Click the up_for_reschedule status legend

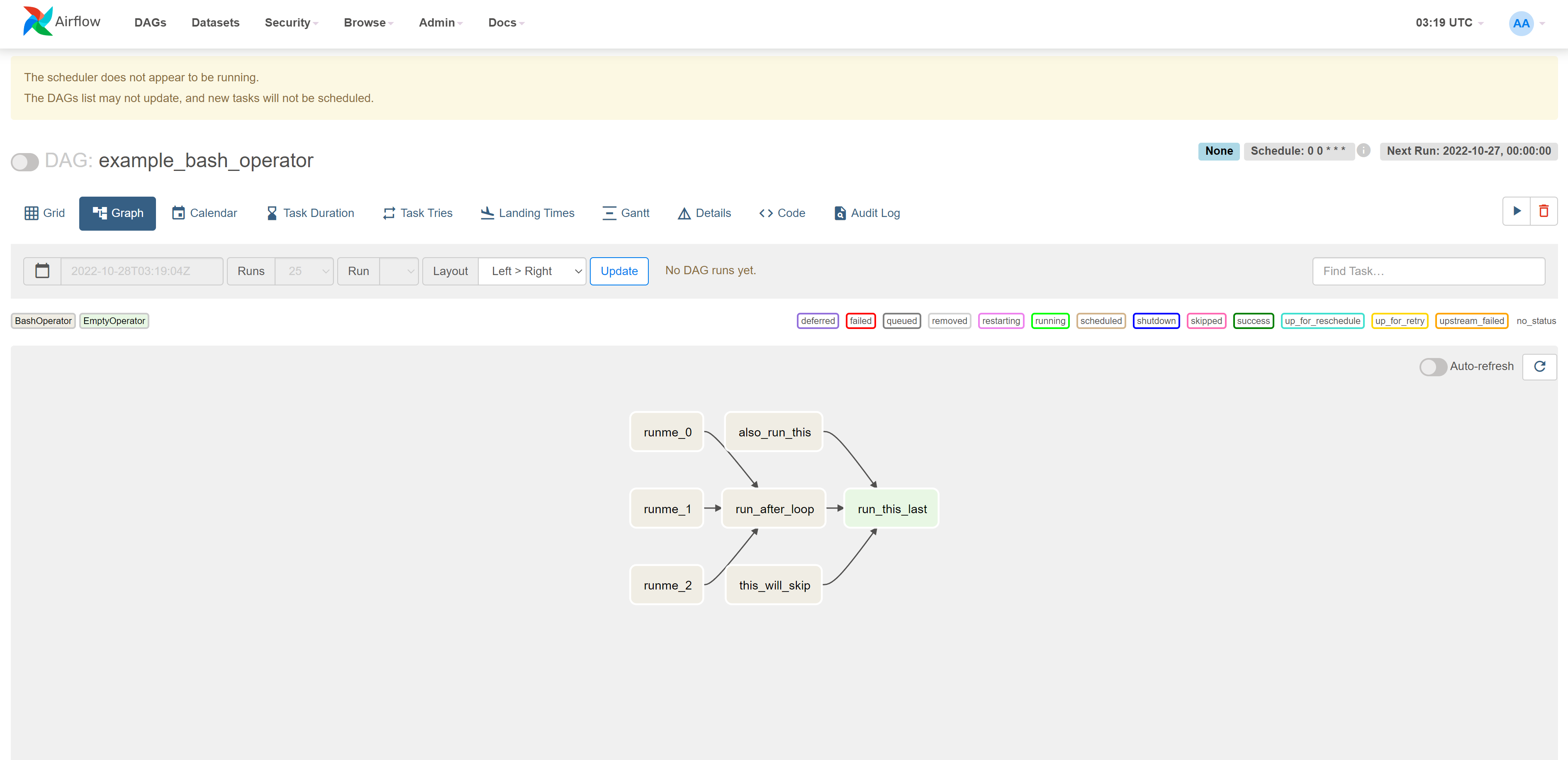click(x=1322, y=321)
